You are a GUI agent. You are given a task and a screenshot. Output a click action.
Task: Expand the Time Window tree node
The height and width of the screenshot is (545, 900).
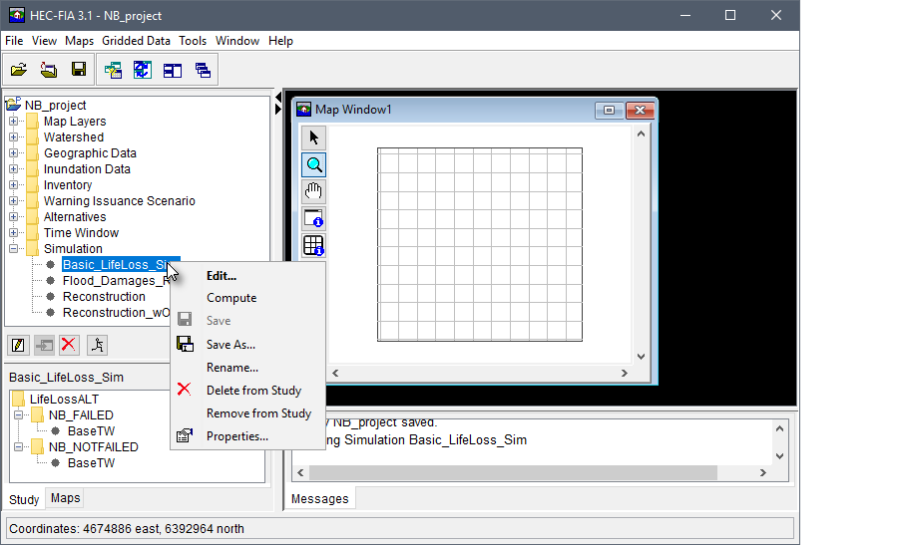13,233
